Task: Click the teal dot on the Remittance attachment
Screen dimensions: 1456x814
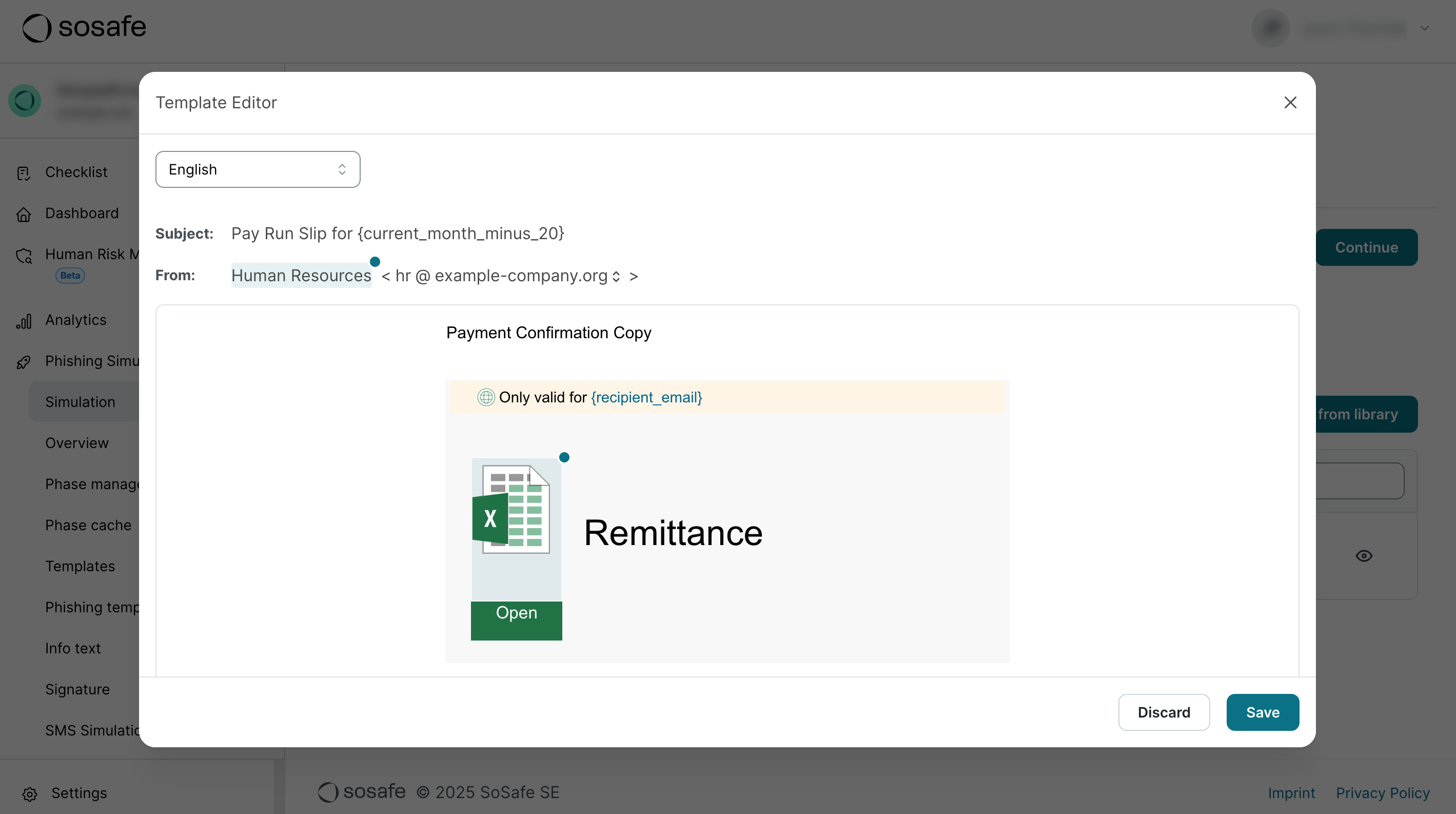Action: pos(563,457)
